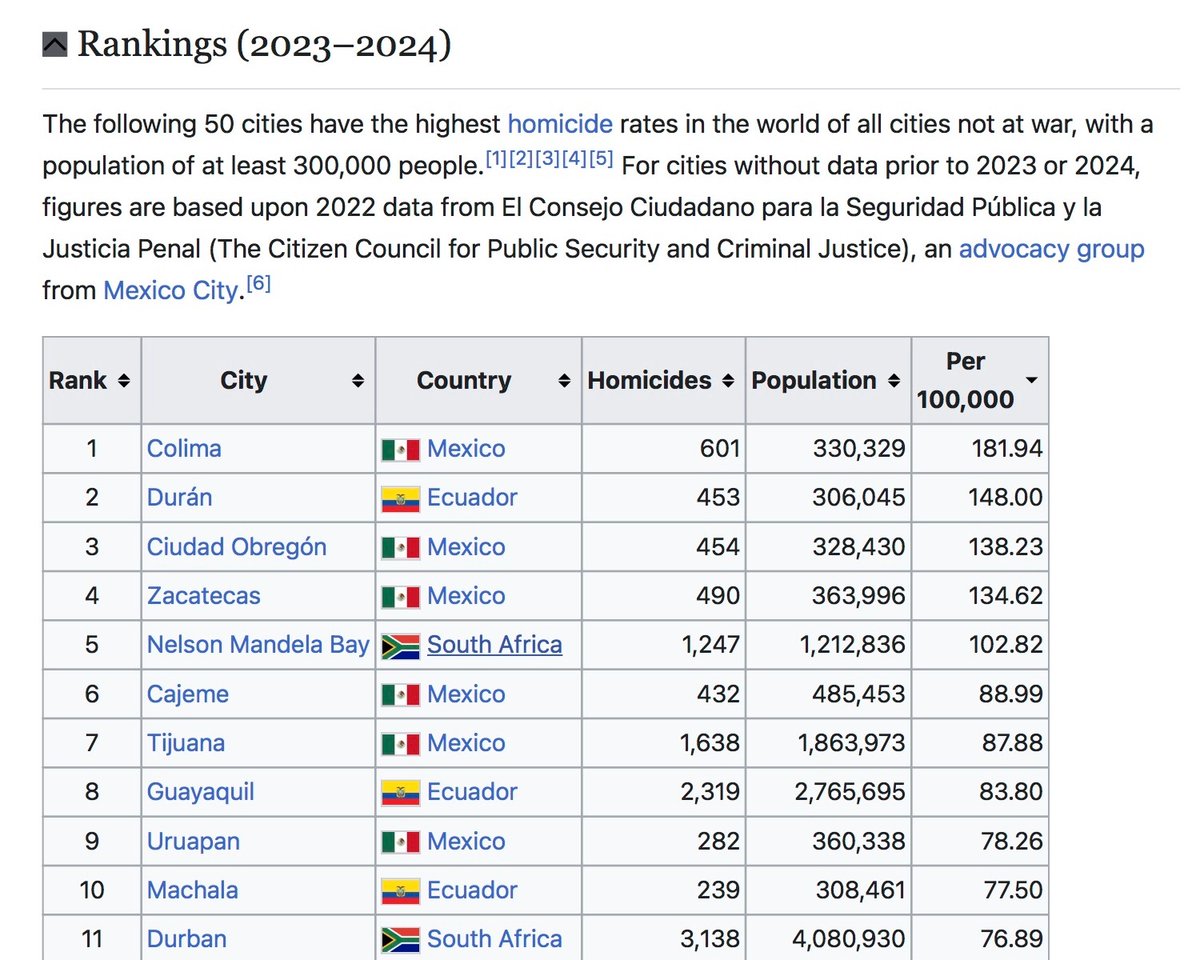1200x960 pixels.
Task: Click the Ecuador flag icon in Durán row
Action: (401, 499)
